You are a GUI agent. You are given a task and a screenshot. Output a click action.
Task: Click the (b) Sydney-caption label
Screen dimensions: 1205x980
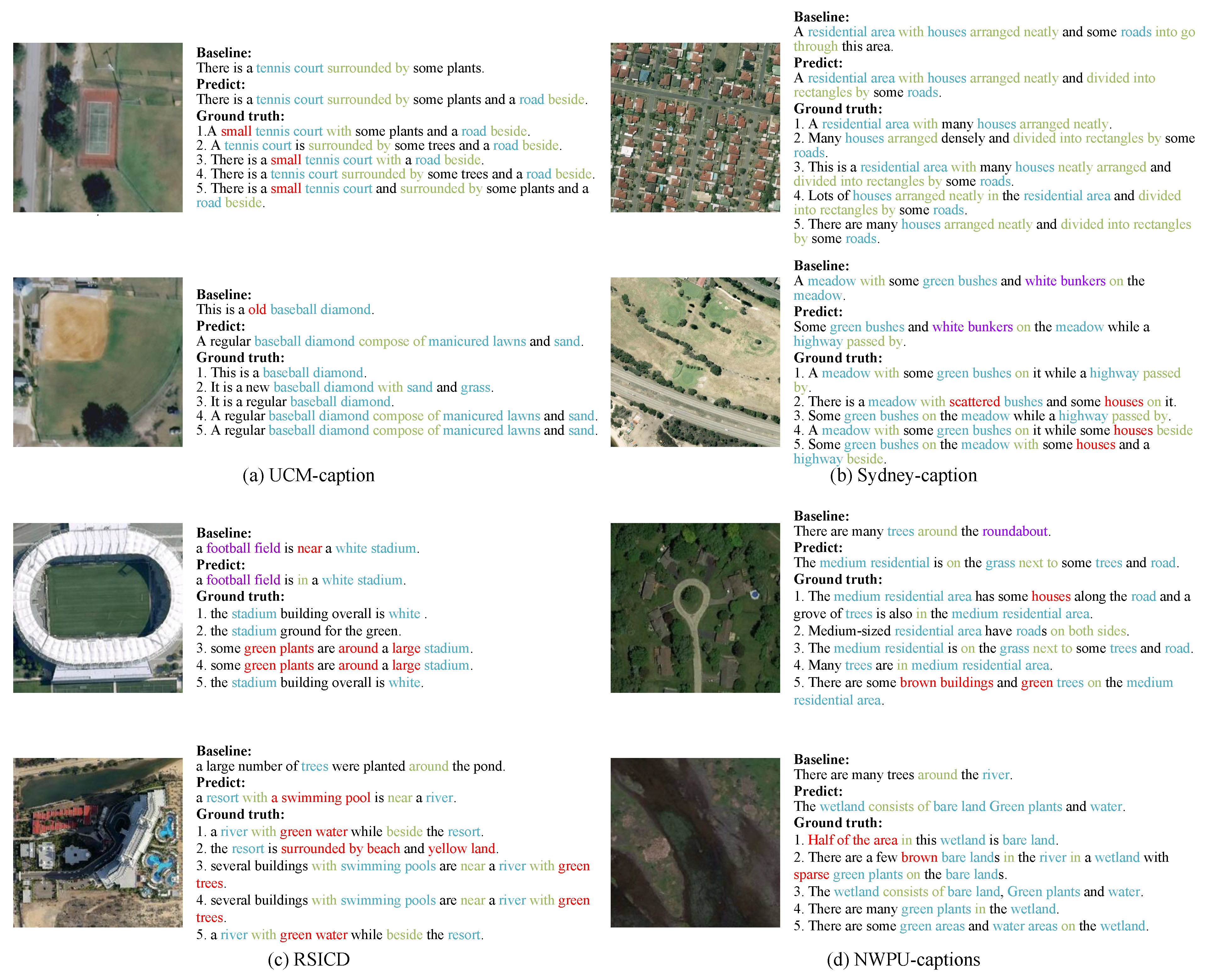tap(903, 475)
